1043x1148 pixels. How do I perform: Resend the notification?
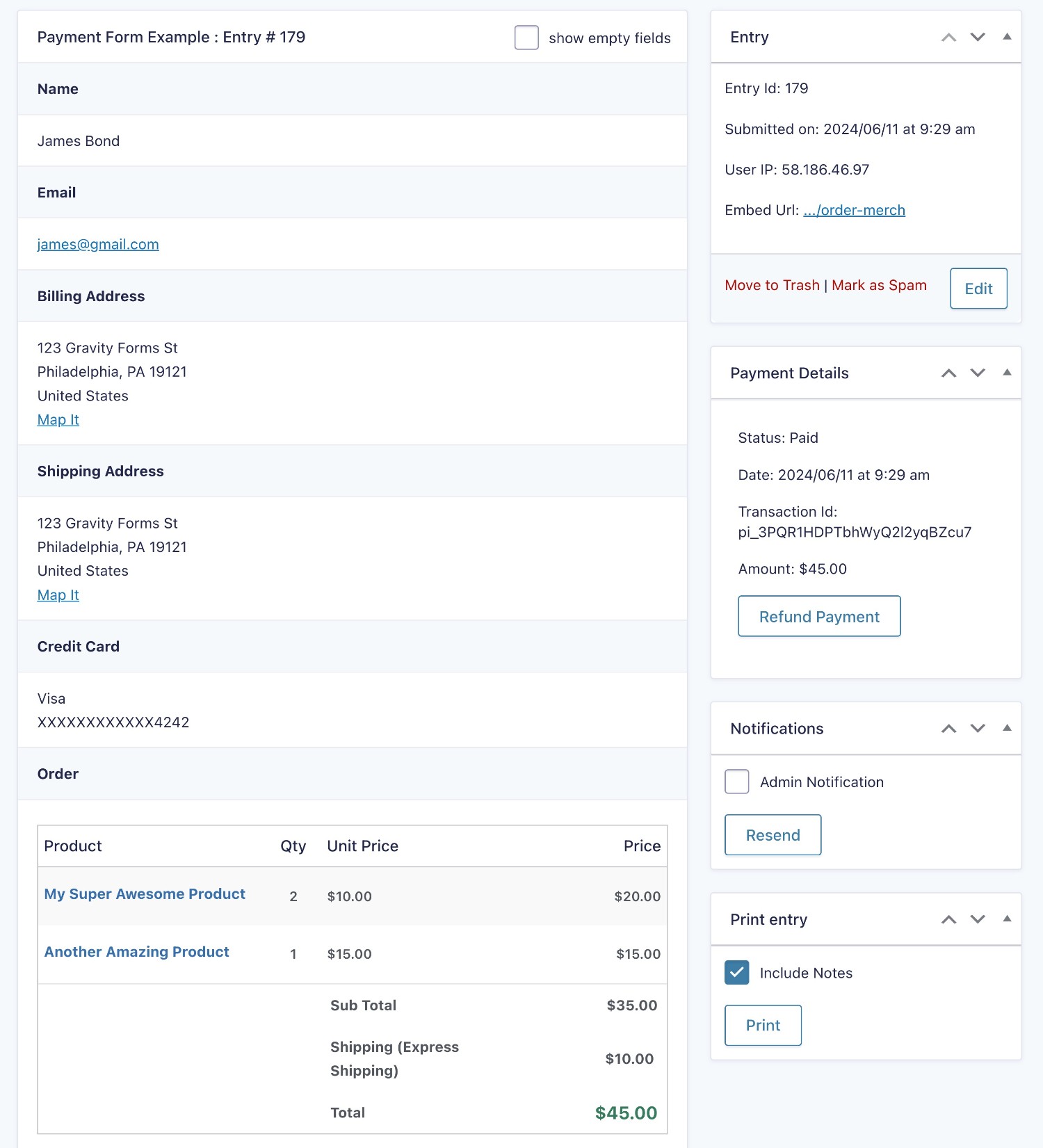[x=773, y=834]
